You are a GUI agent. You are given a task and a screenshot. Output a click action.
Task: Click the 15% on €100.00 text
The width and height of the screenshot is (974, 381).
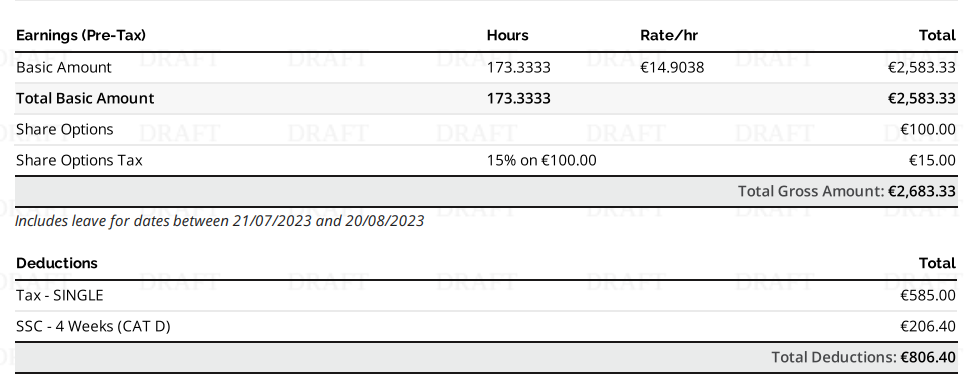tap(542, 160)
